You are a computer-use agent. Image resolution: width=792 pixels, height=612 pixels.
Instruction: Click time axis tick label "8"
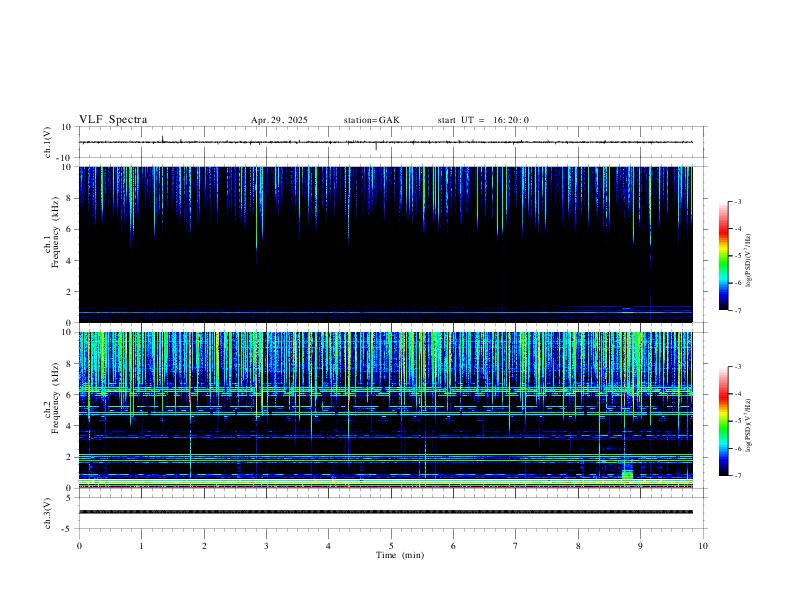point(578,546)
